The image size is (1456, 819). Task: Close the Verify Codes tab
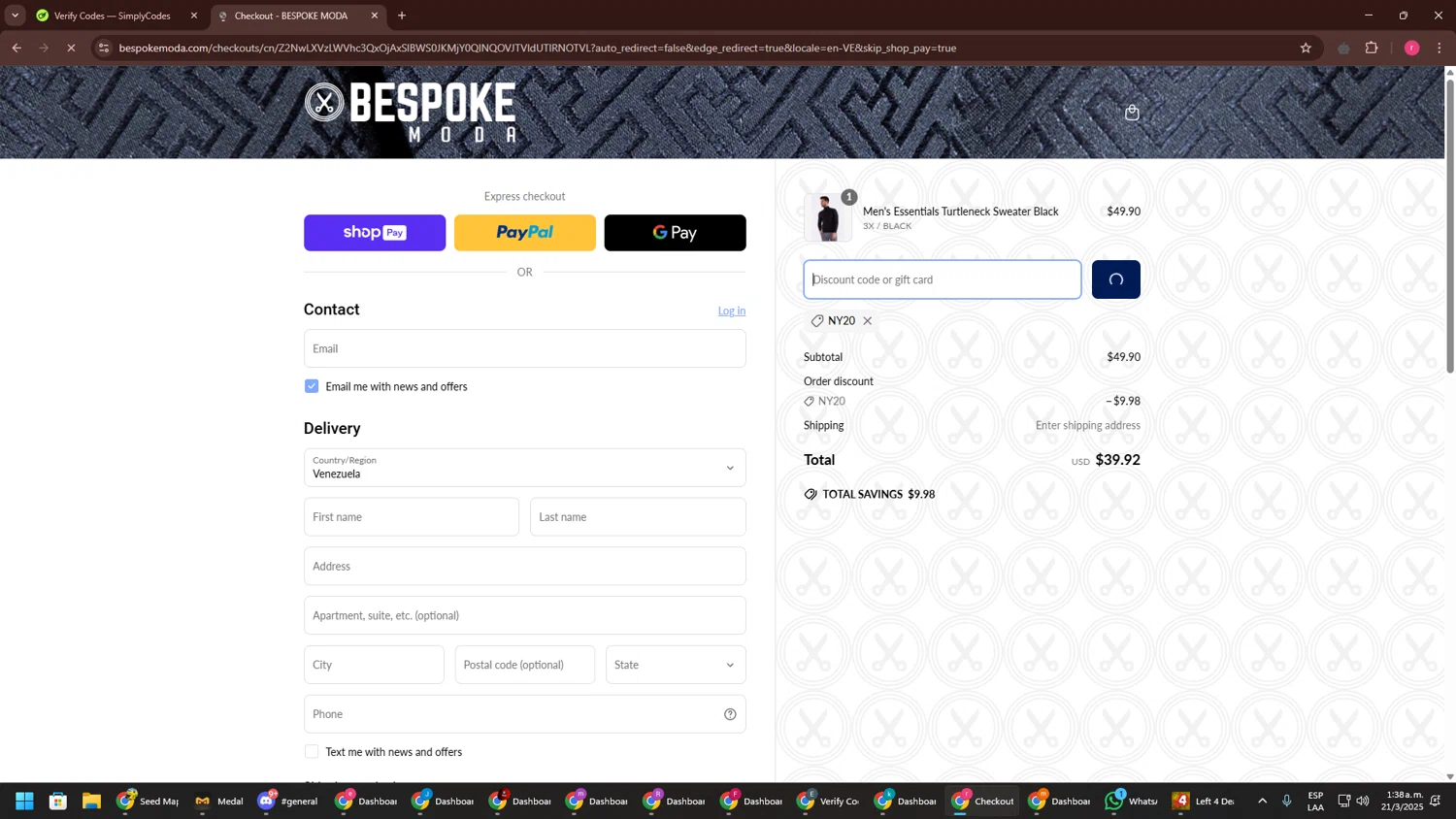[x=194, y=16]
